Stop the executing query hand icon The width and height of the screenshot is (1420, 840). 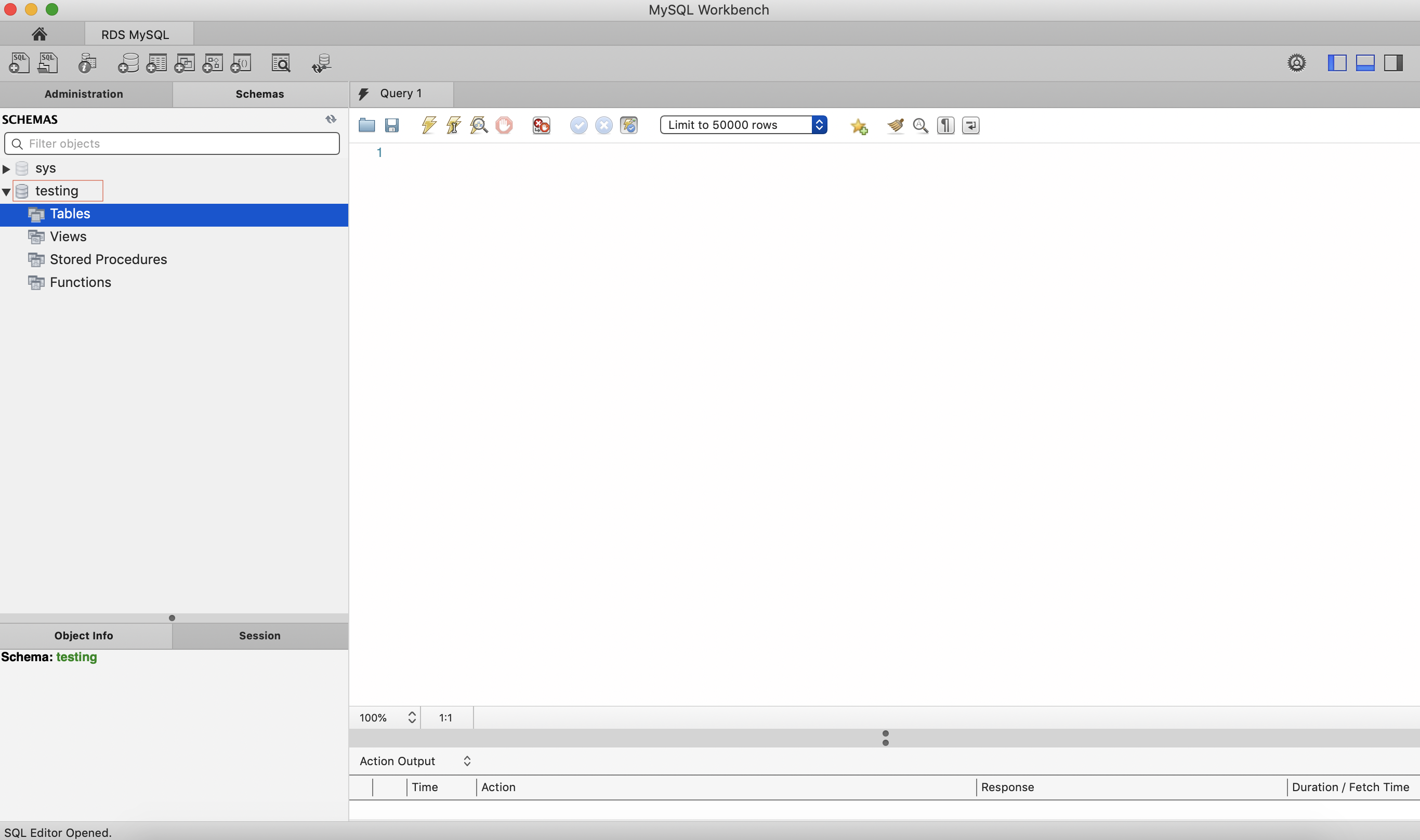[x=504, y=125]
